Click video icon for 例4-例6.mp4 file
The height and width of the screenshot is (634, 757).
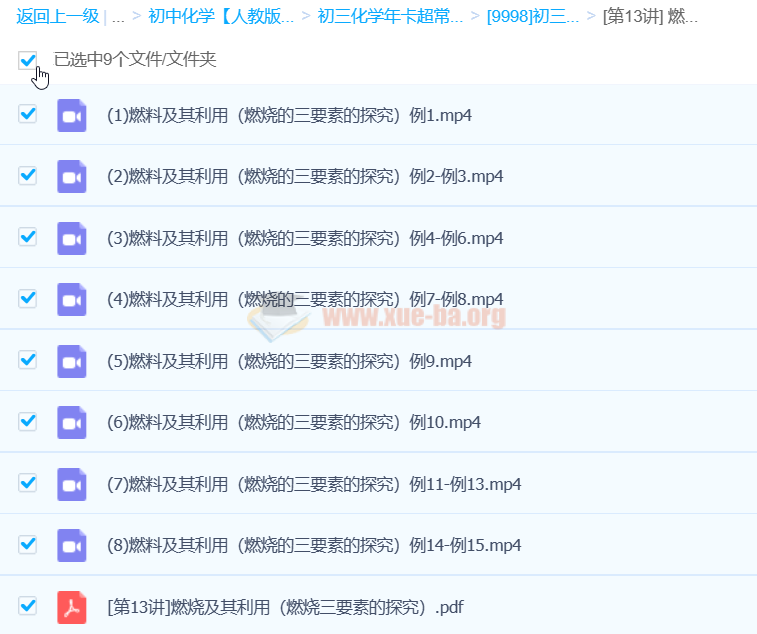72,238
